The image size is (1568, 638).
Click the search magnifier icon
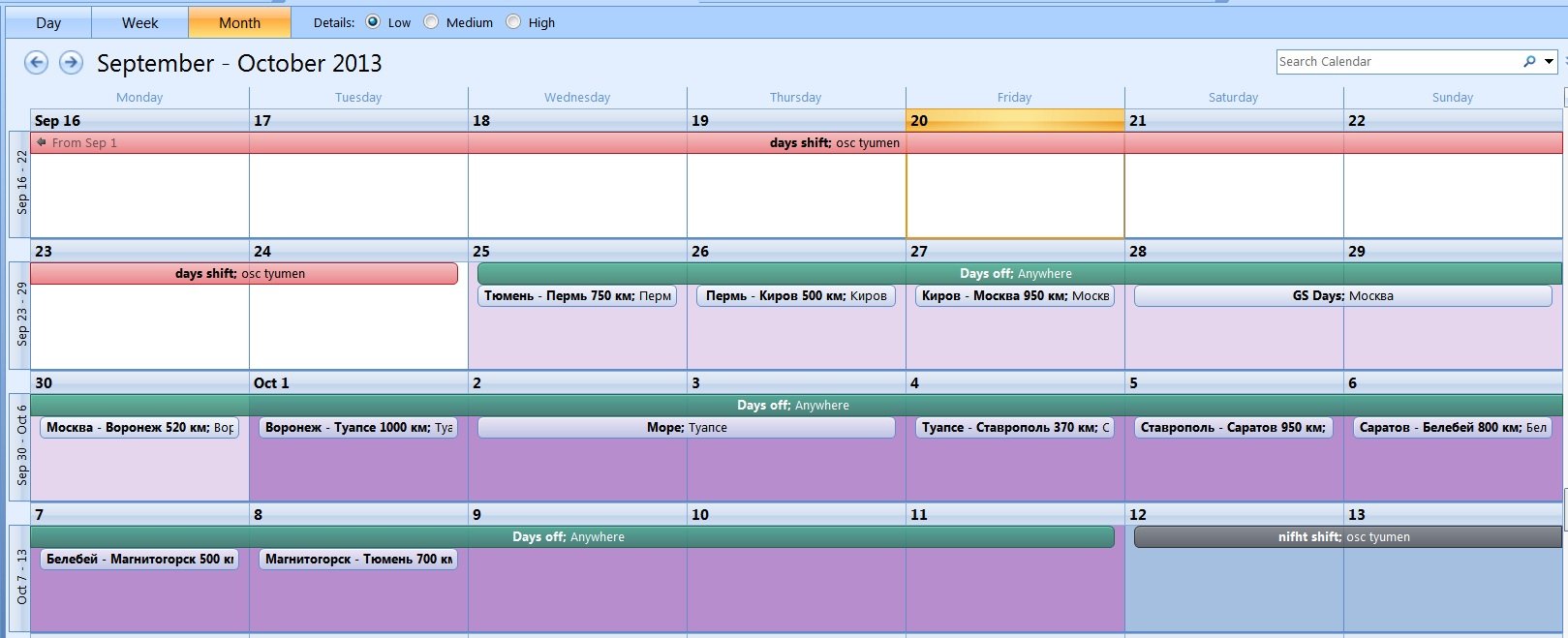coord(1529,62)
